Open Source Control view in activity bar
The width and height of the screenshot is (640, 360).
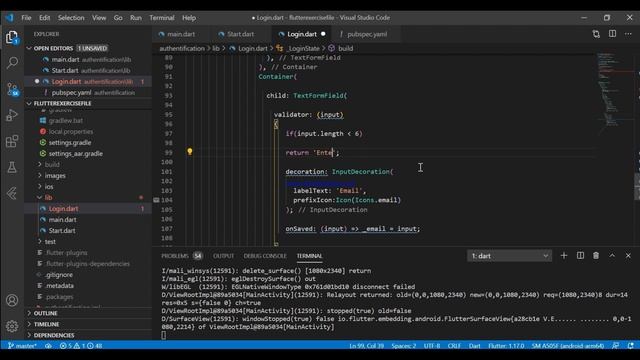12,89
